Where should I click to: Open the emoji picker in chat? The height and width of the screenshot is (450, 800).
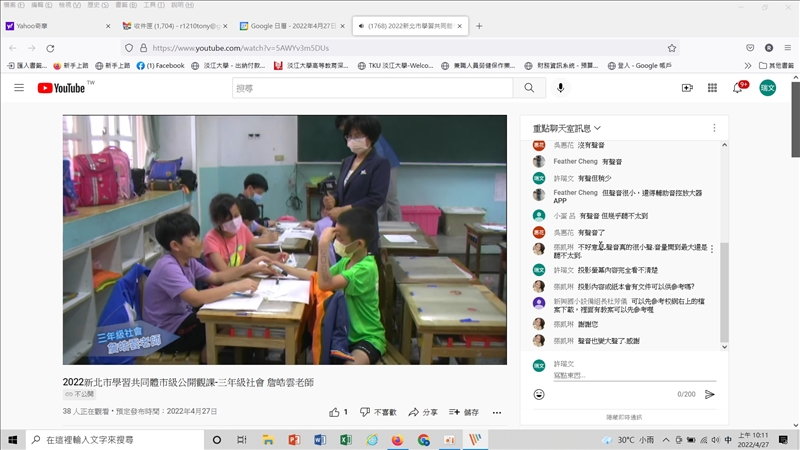(x=539, y=394)
